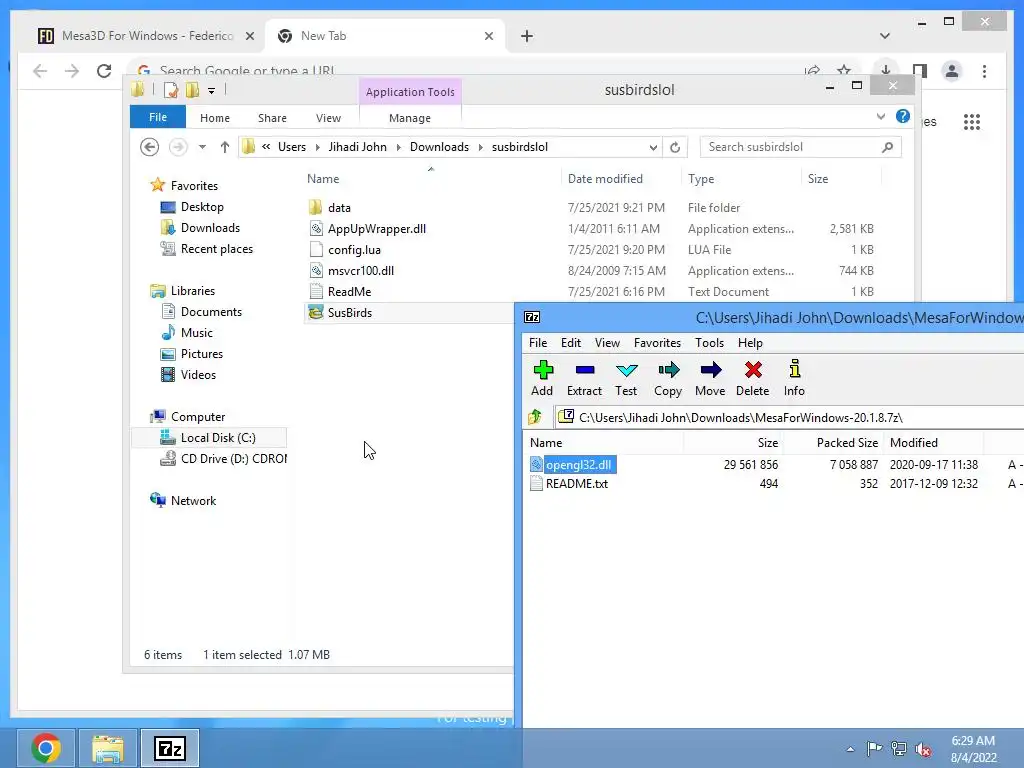
Task: Select msvcr100.dll file
Action: point(360,270)
